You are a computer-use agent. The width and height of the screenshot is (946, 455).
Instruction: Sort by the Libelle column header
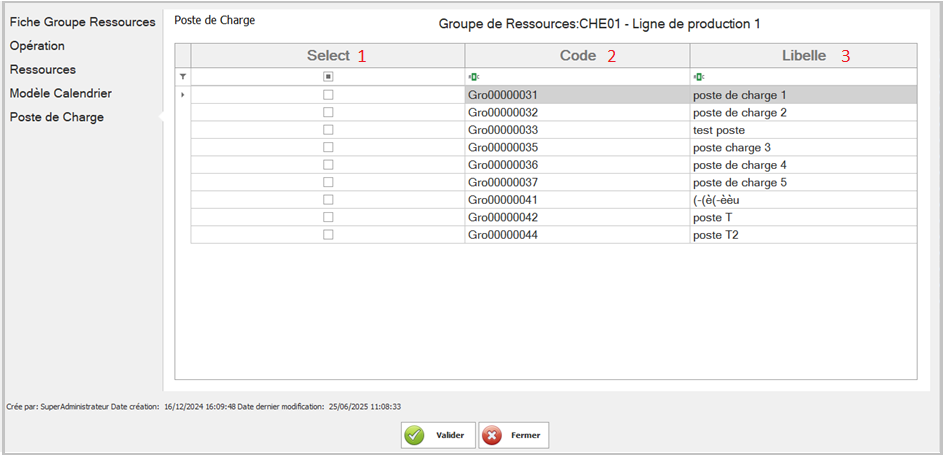(x=803, y=56)
